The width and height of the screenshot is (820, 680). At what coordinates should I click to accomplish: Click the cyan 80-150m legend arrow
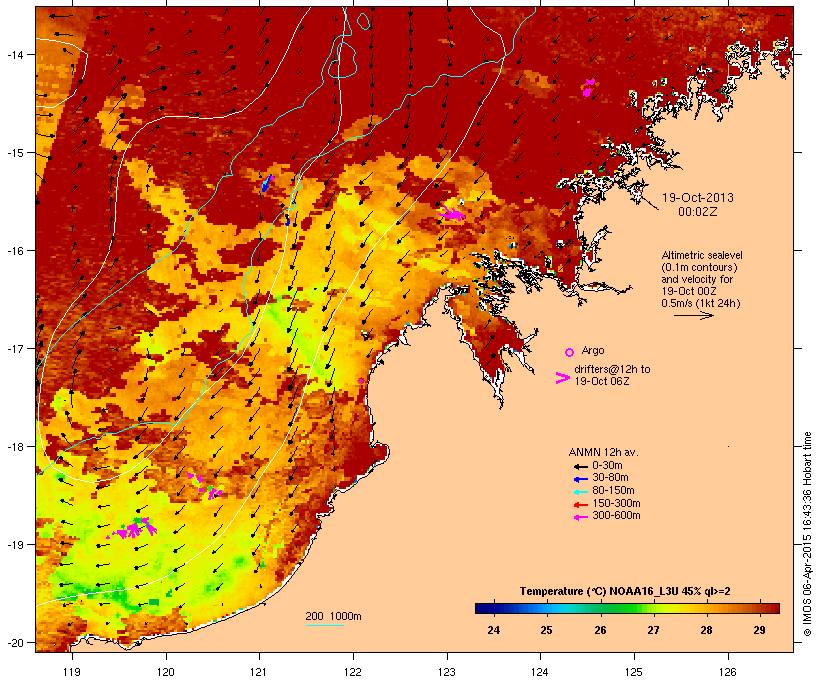(581, 492)
